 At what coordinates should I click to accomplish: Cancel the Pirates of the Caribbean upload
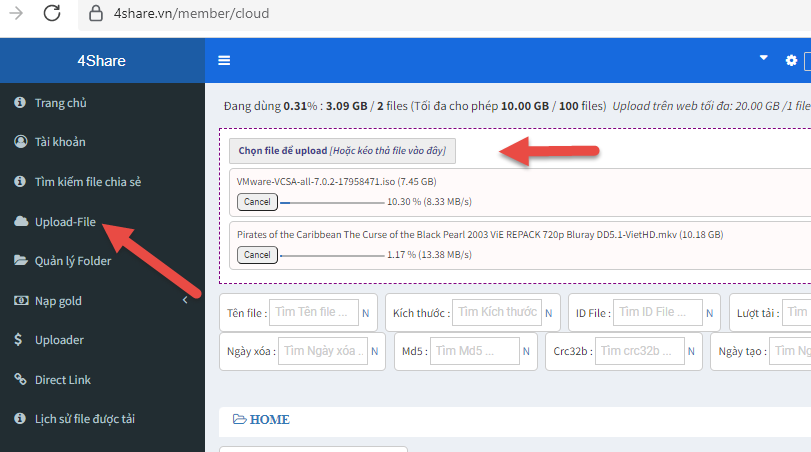click(257, 255)
